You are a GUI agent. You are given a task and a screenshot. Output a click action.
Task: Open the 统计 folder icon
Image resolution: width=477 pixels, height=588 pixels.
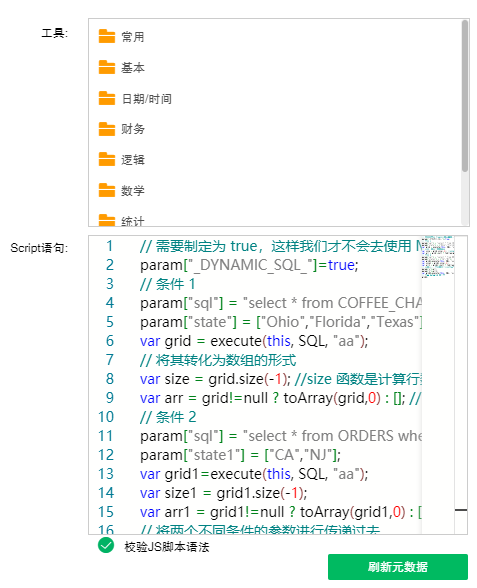coord(106,220)
